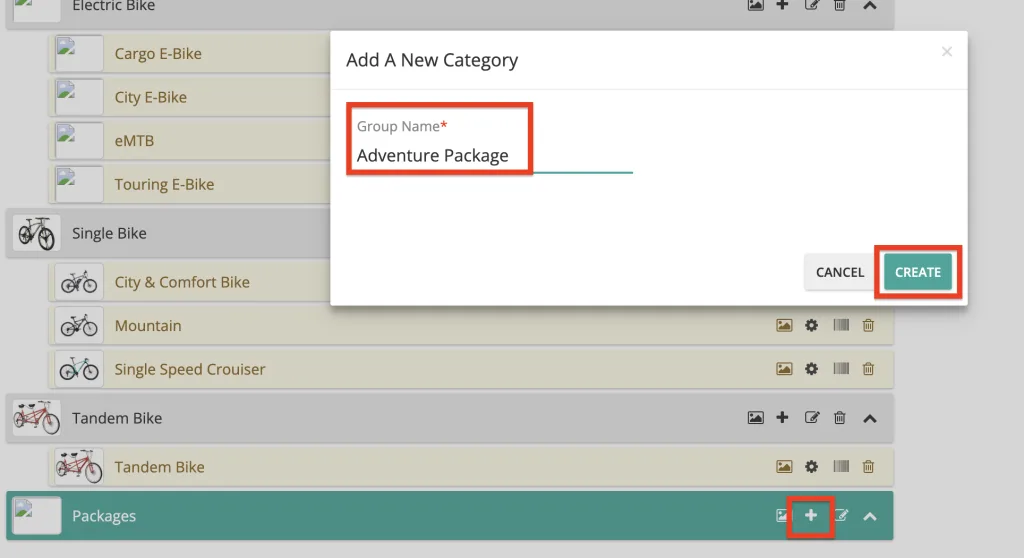Open settings gear for Mountain bike
This screenshot has height=558, width=1024.
point(812,325)
